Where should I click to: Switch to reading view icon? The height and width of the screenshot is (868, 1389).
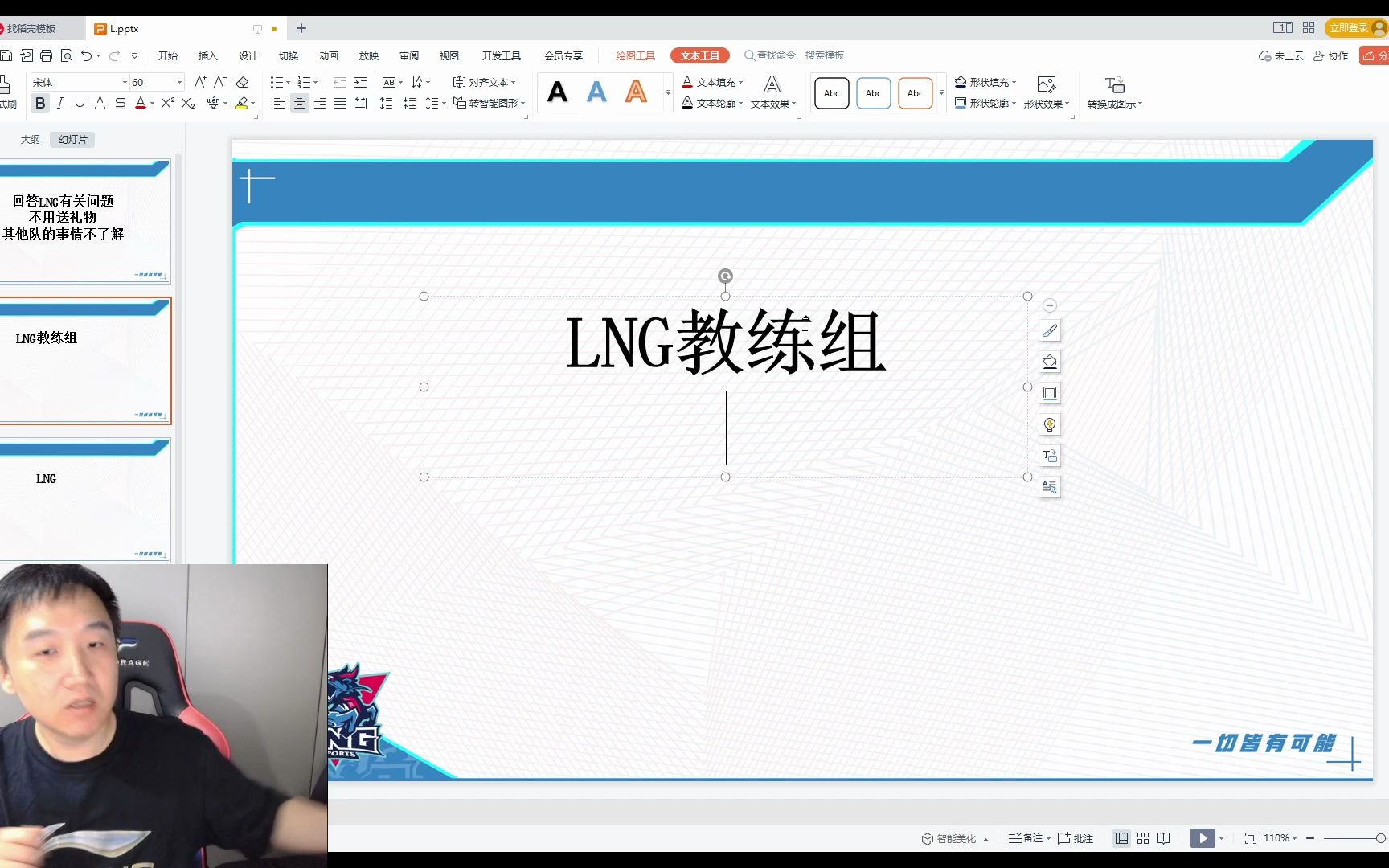1164,838
